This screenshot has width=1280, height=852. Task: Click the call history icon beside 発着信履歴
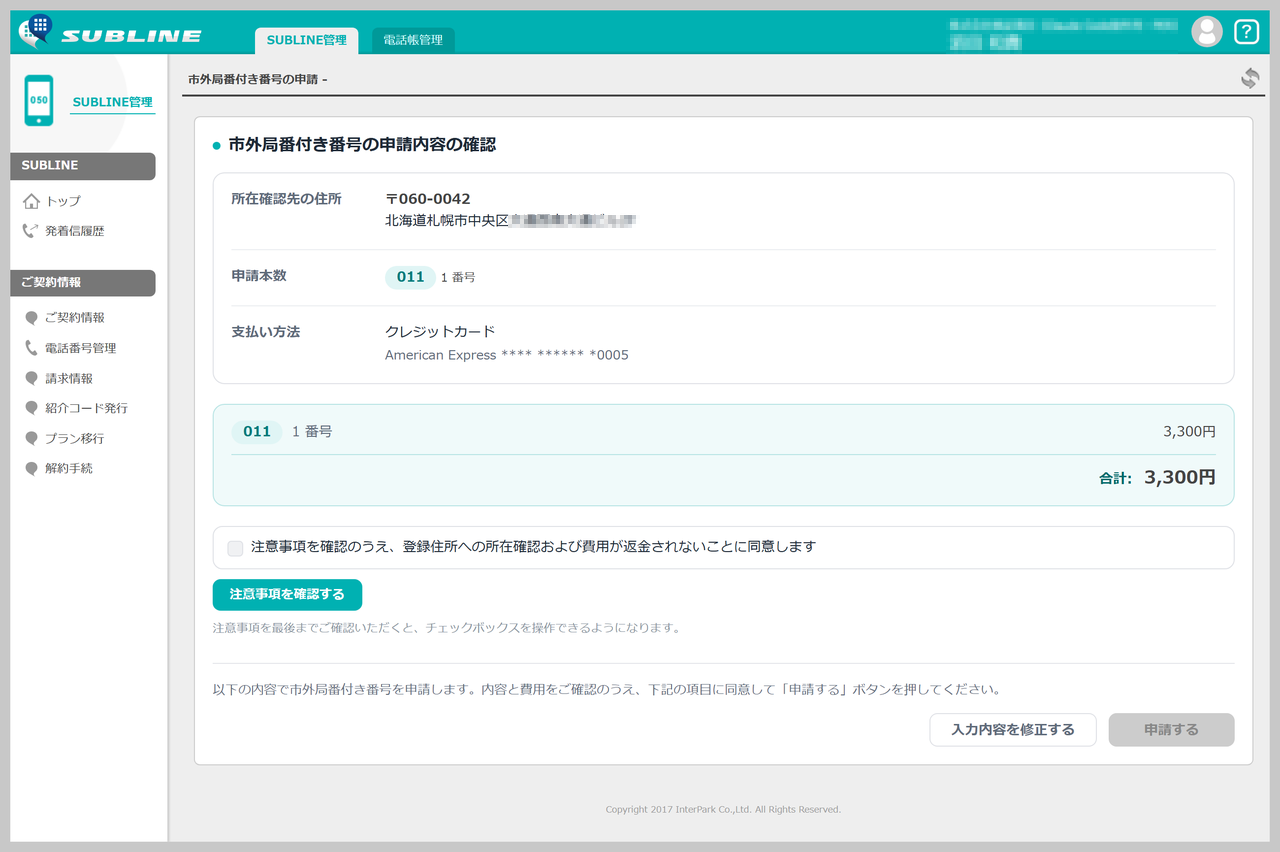click(31, 231)
